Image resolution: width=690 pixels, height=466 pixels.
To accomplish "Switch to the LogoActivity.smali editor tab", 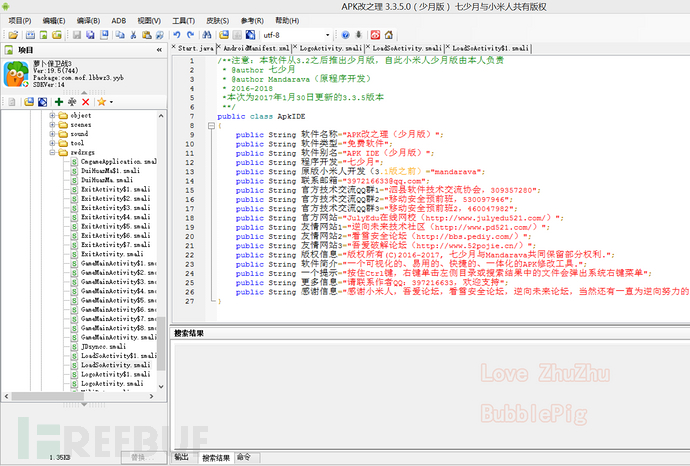I will 330,48.
